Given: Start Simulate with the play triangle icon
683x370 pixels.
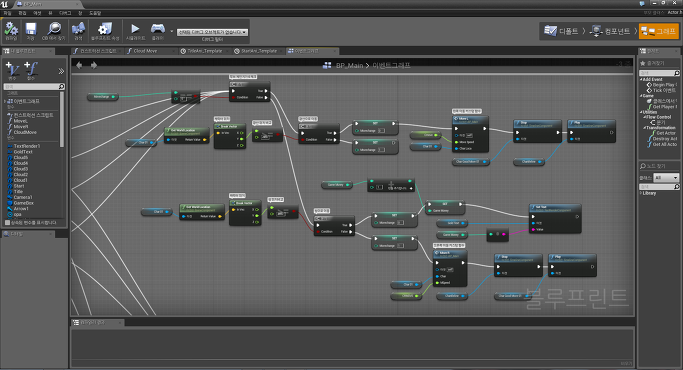Looking at the screenshot, I should coord(135,29).
